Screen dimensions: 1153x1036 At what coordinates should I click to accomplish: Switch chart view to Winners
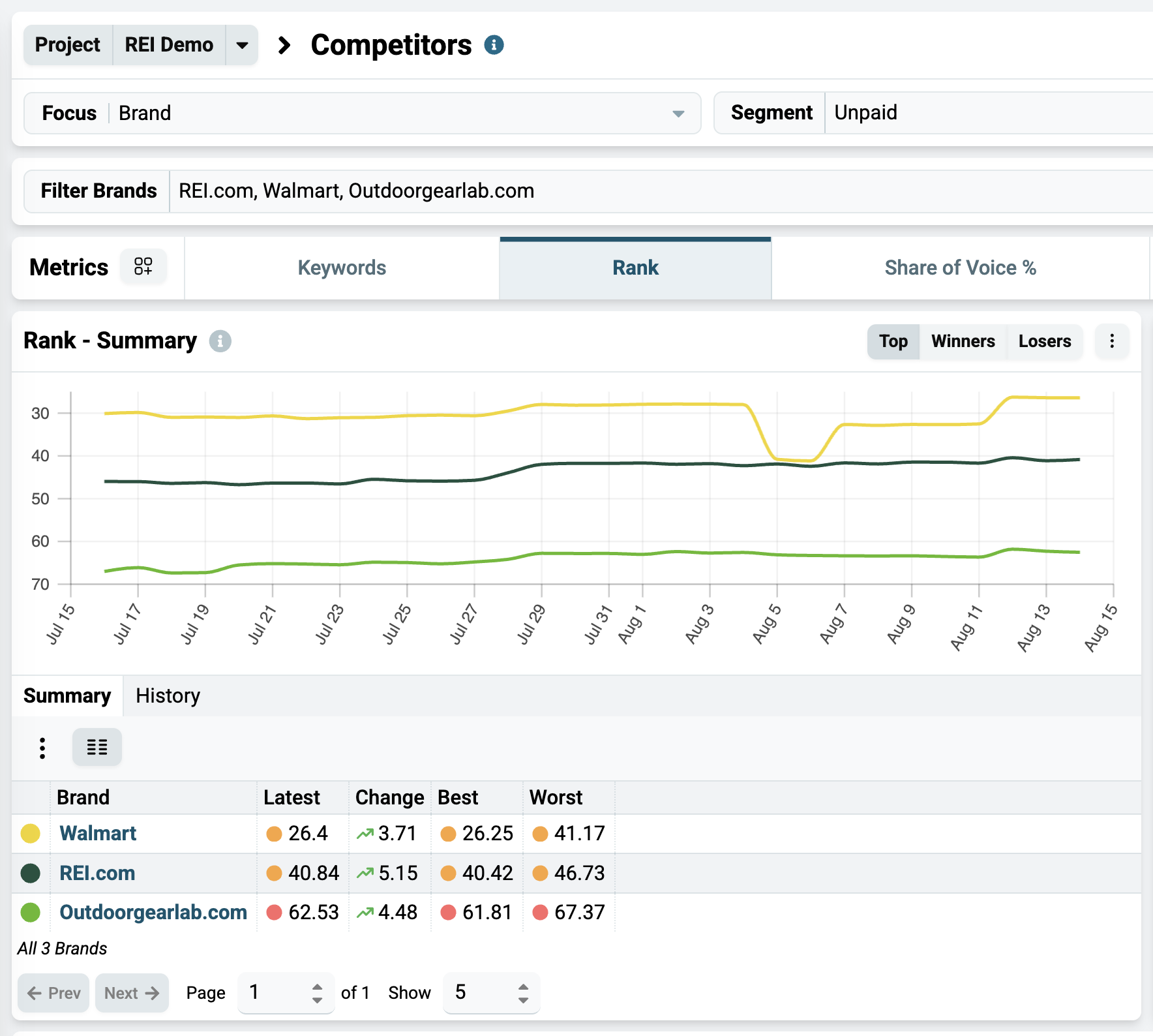[x=963, y=341]
